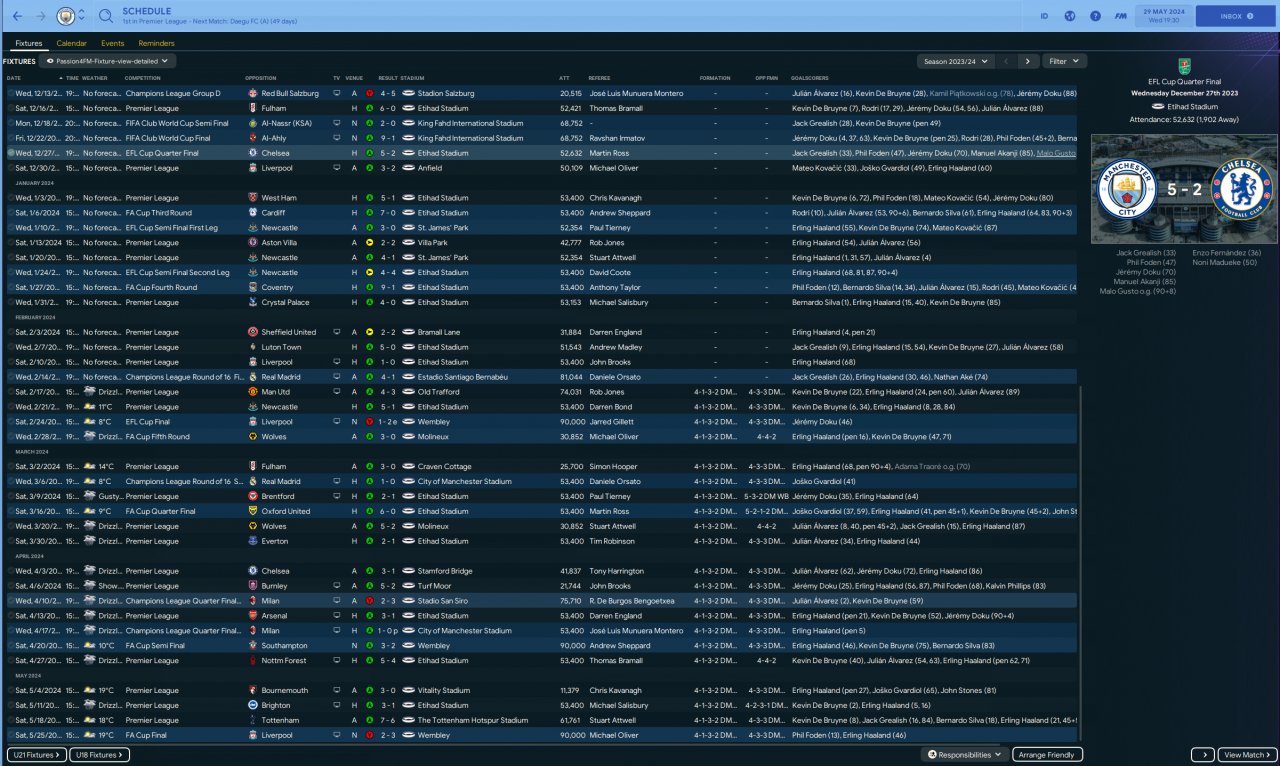The image size is (1280, 766).
Task: Open the Responsibilities dropdown
Action: click(x=965, y=755)
